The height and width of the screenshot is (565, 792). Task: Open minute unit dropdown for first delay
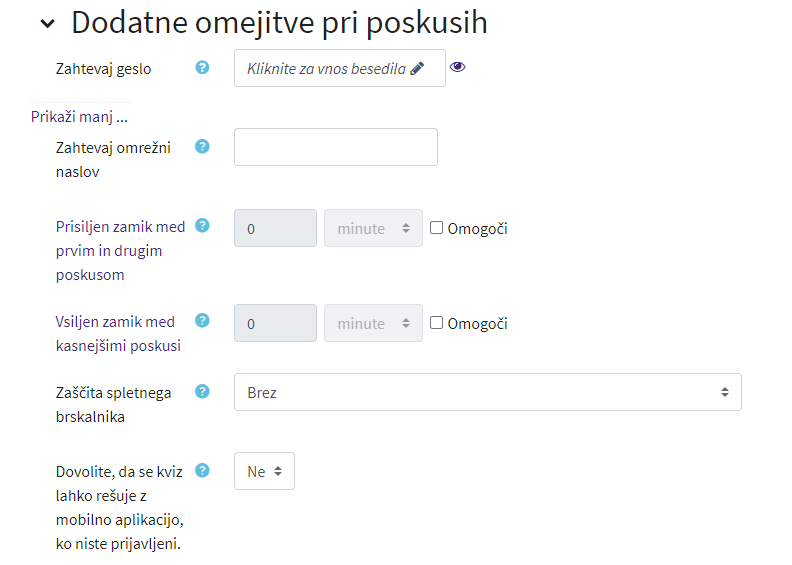(x=373, y=228)
